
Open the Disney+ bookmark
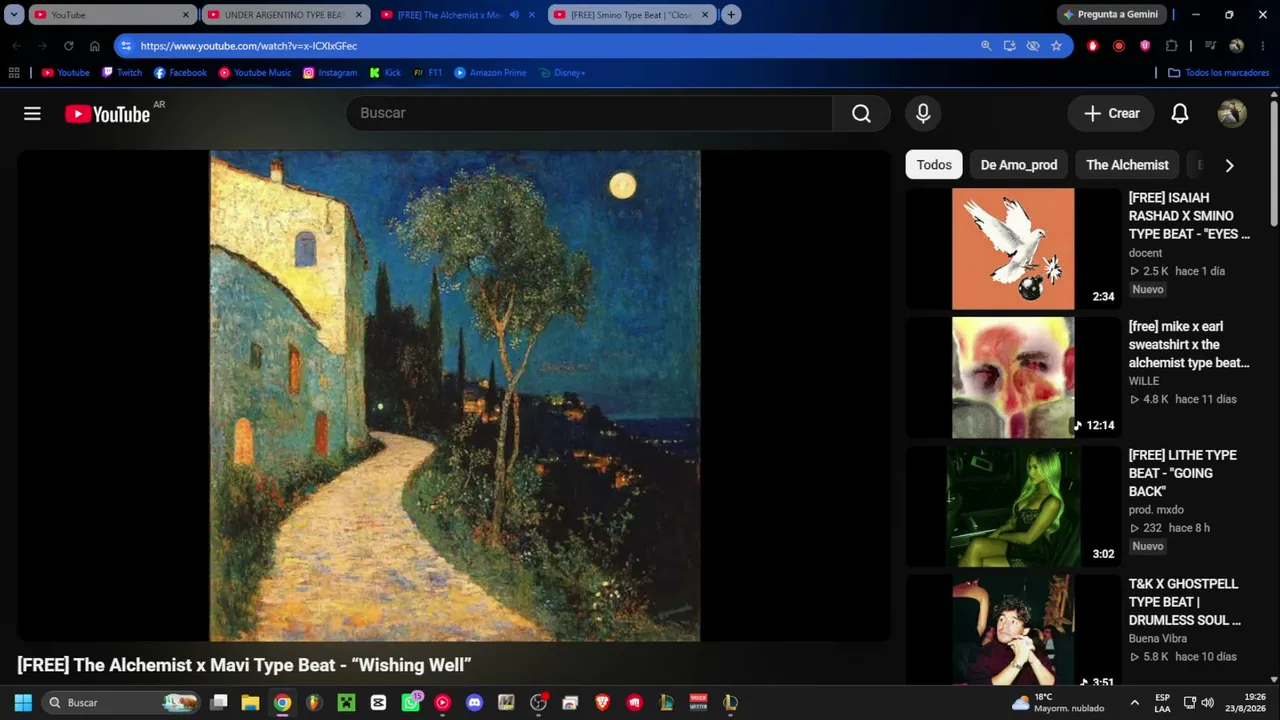(562, 73)
